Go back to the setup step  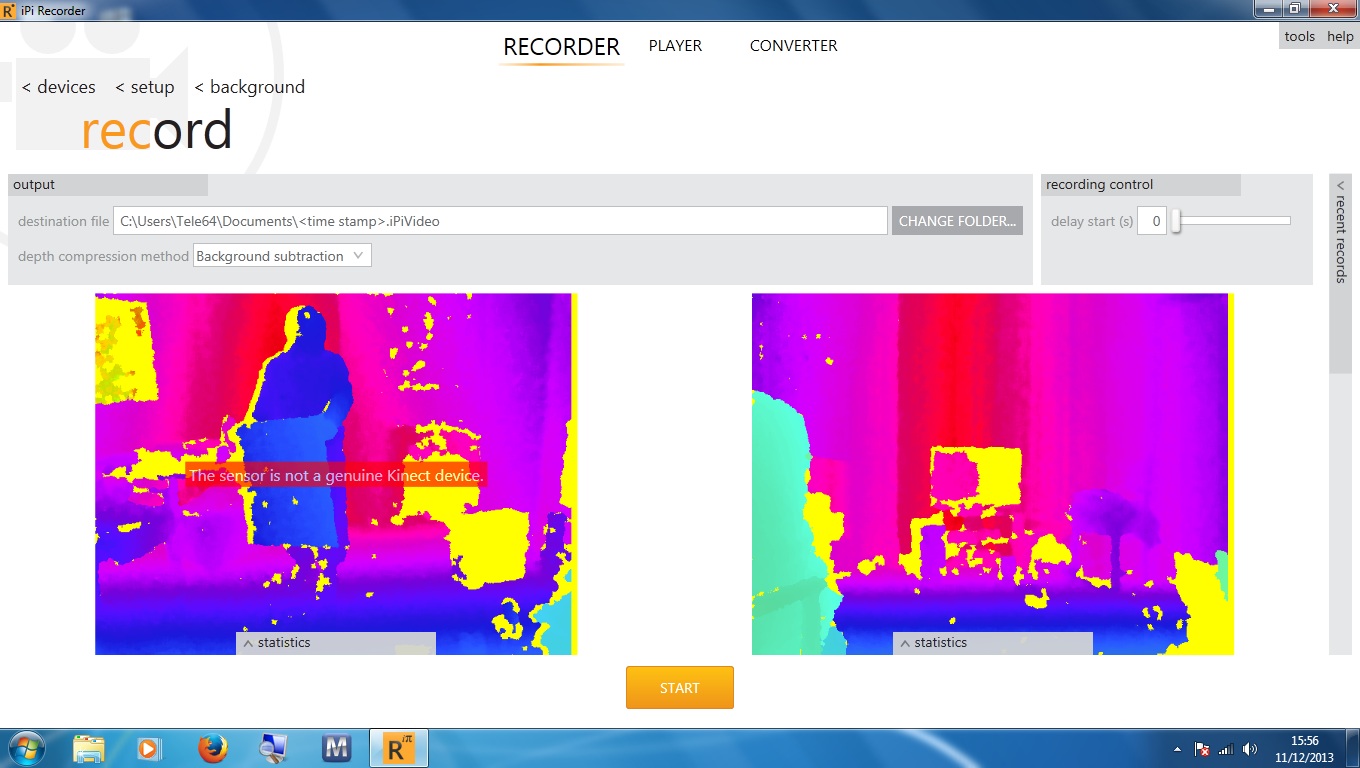tap(145, 87)
